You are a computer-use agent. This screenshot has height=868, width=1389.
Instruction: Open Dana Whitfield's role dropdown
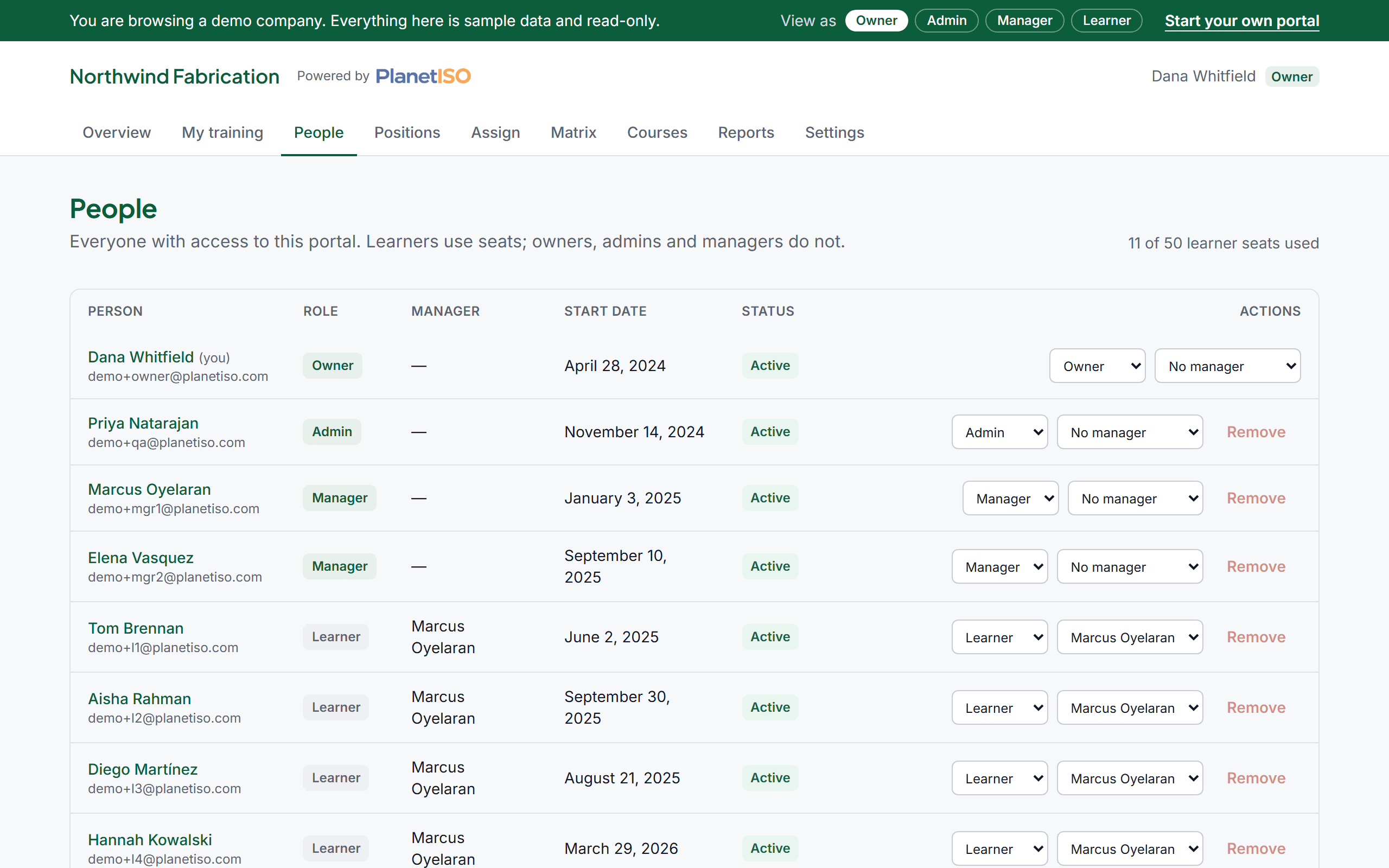[x=1097, y=366]
